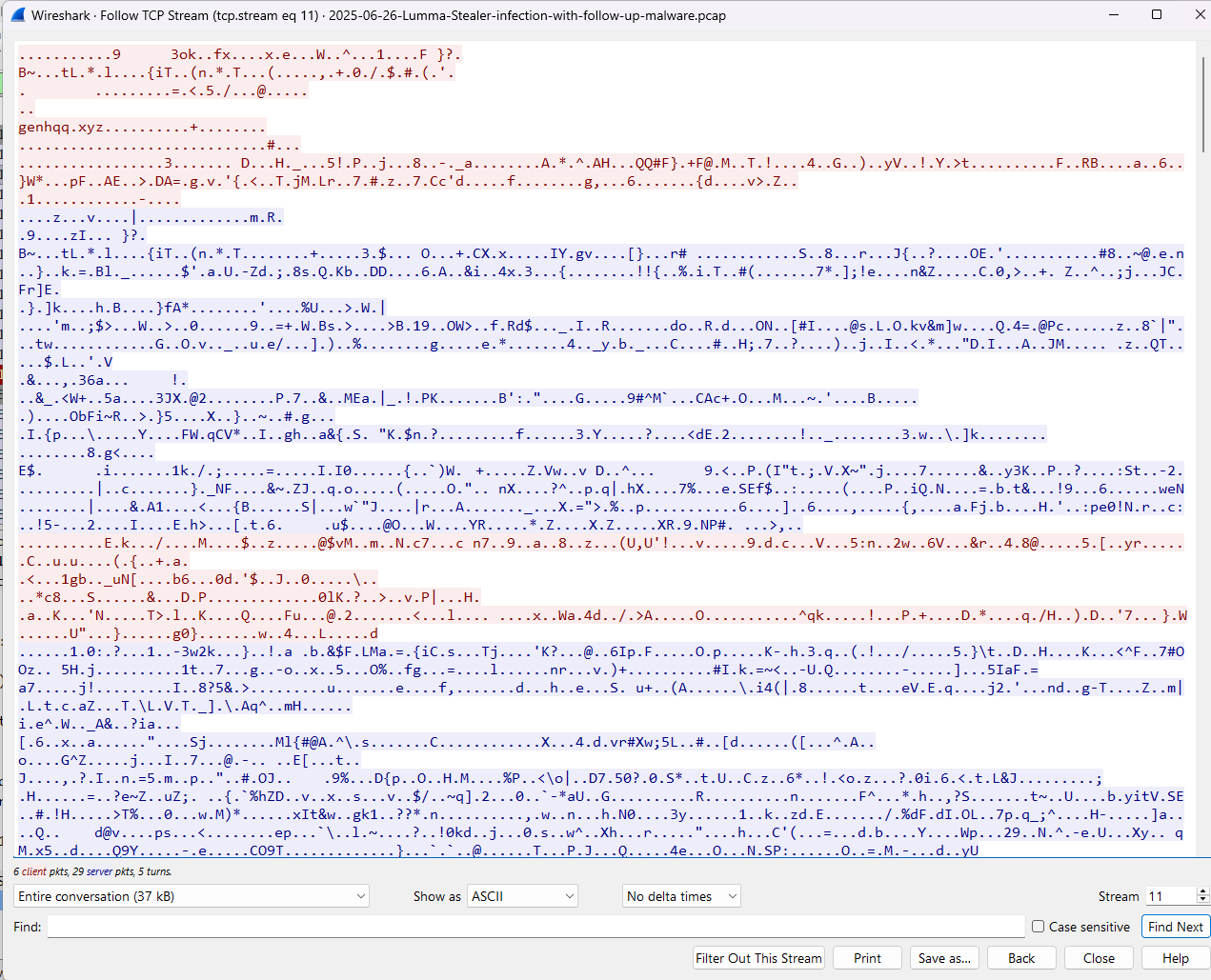
Task: Click the Close button at the bottom
Action: (1099, 958)
